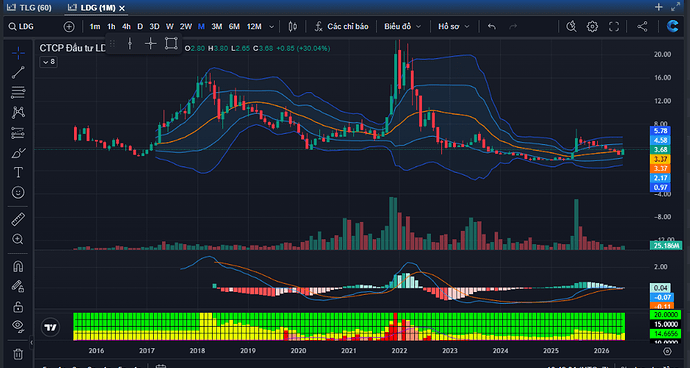Select the 1m timeframe
This screenshot has height=368, width=690.
point(95,26)
